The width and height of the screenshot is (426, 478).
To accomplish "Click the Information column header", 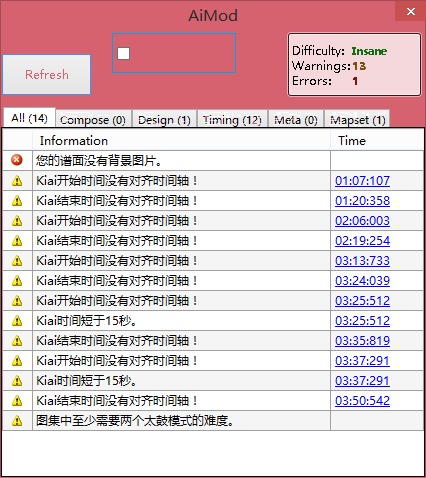I will pyautogui.click(x=182, y=141).
